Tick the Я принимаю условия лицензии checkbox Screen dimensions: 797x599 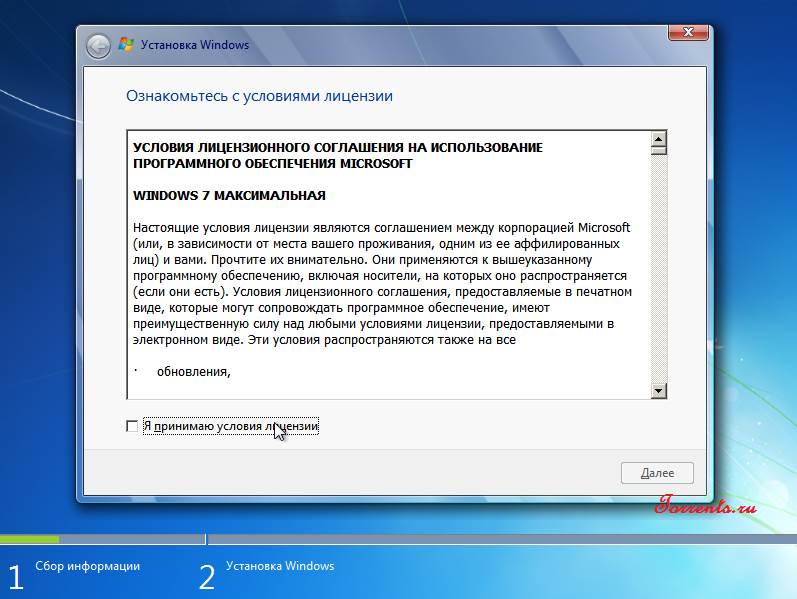[132, 426]
